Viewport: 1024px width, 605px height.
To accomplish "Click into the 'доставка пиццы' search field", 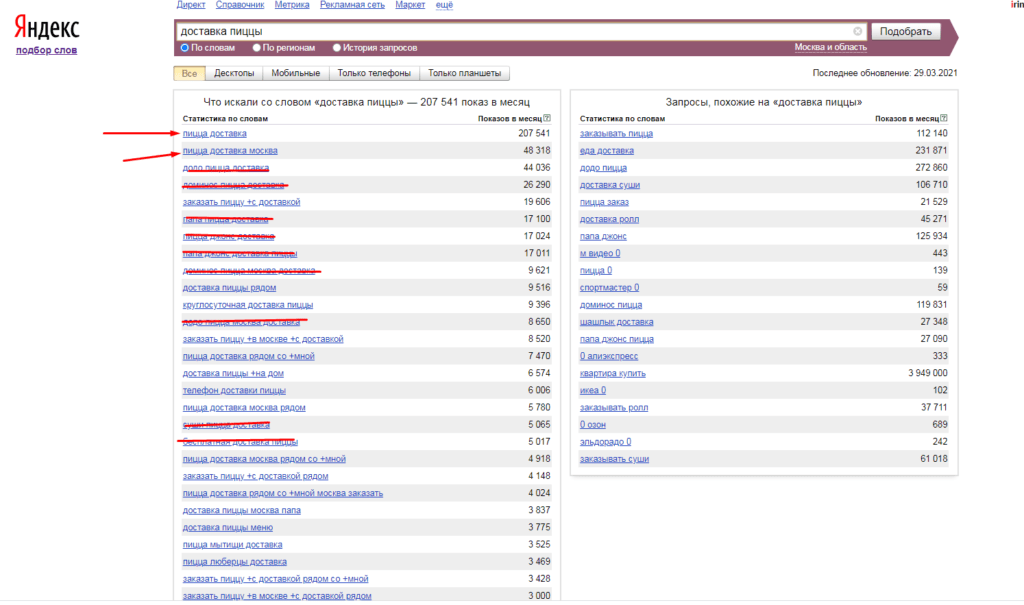I will tap(510, 31).
